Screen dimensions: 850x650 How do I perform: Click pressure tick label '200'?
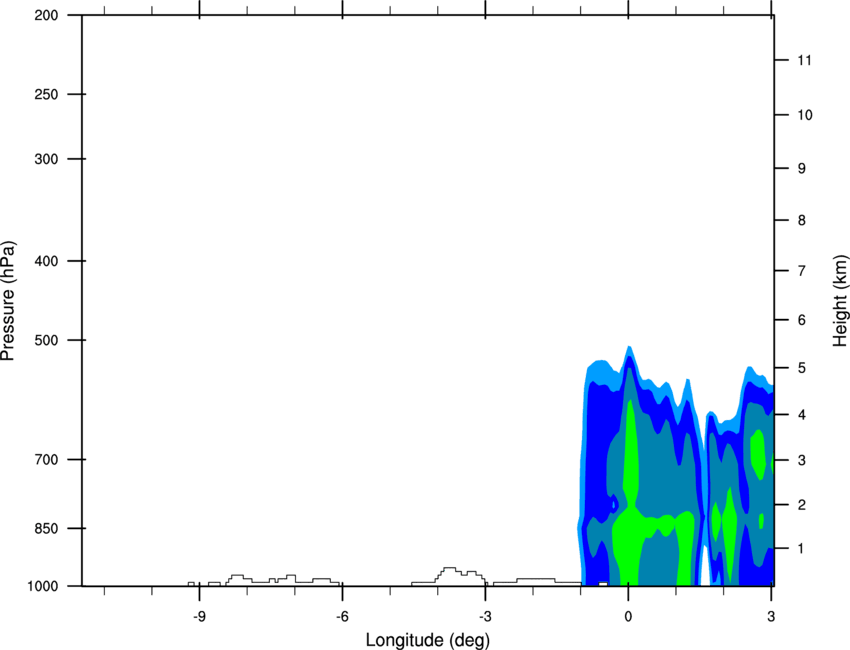(46, 15)
